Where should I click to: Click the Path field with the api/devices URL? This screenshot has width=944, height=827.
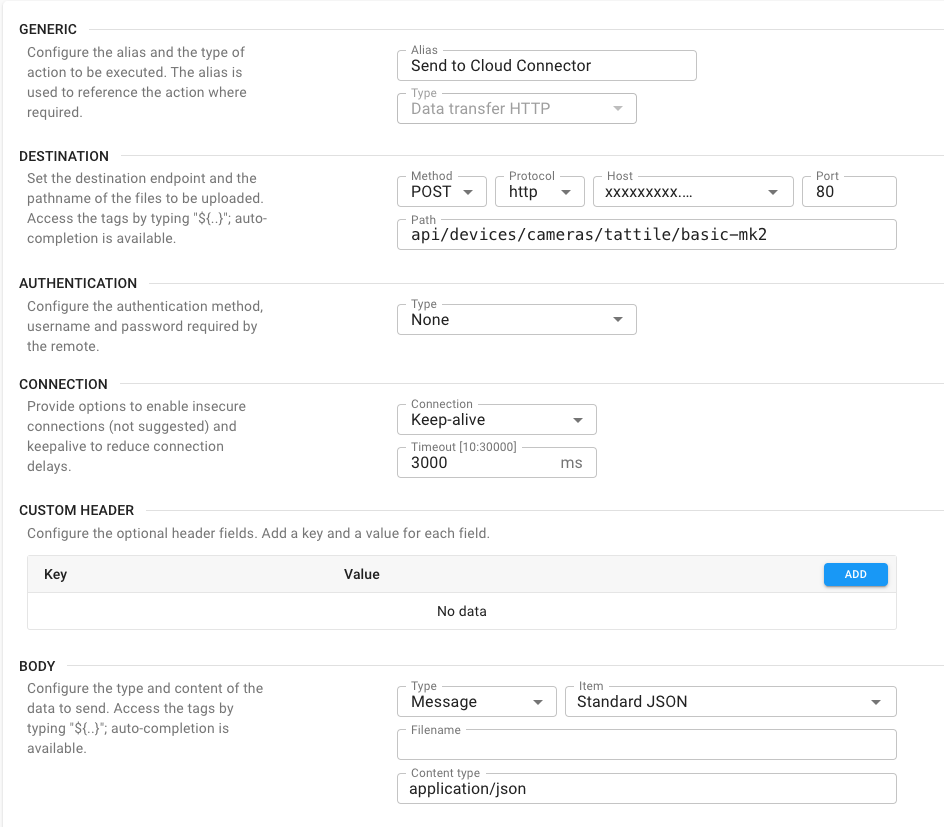tap(646, 235)
